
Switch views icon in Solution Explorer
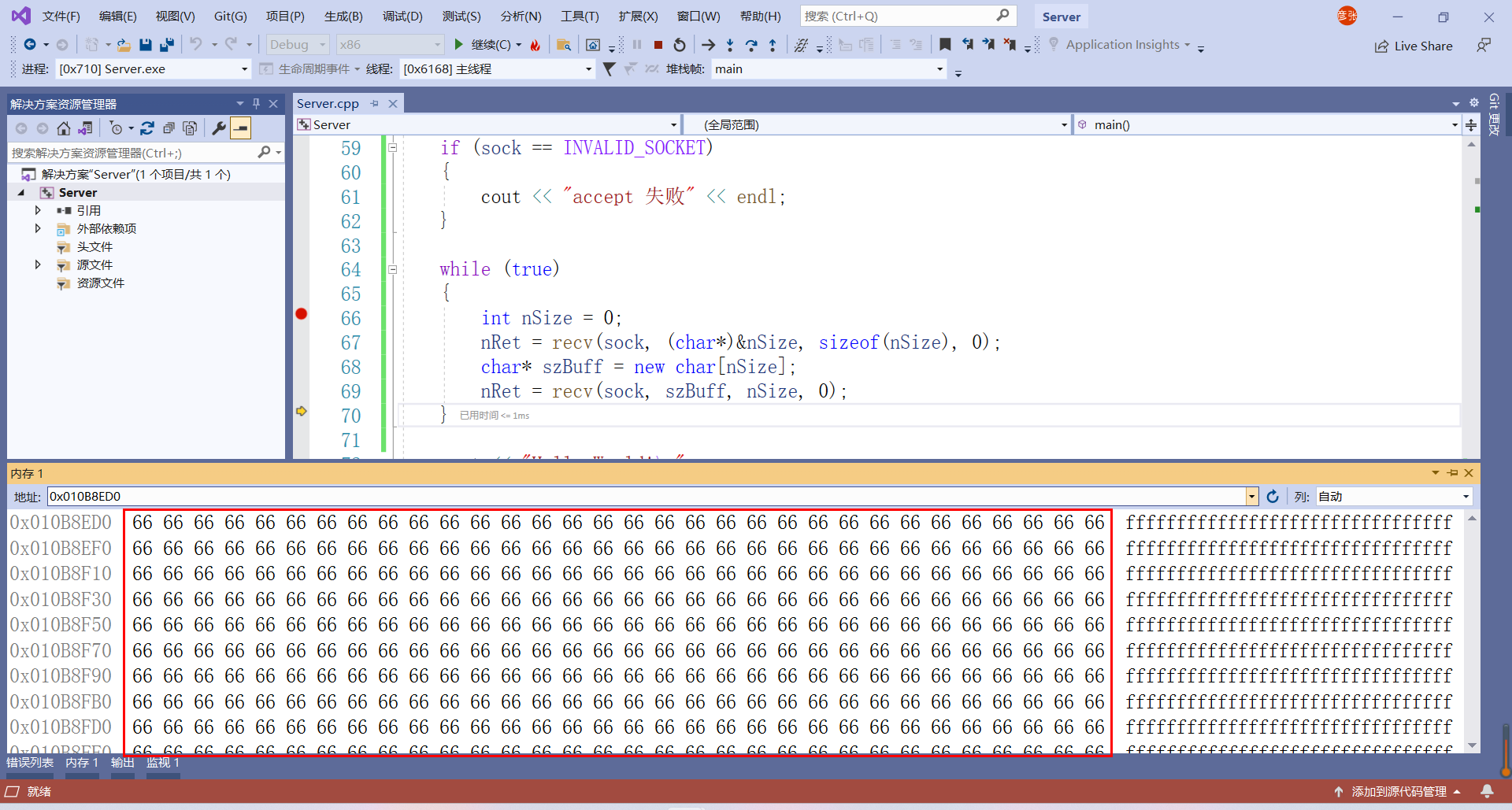click(85, 128)
